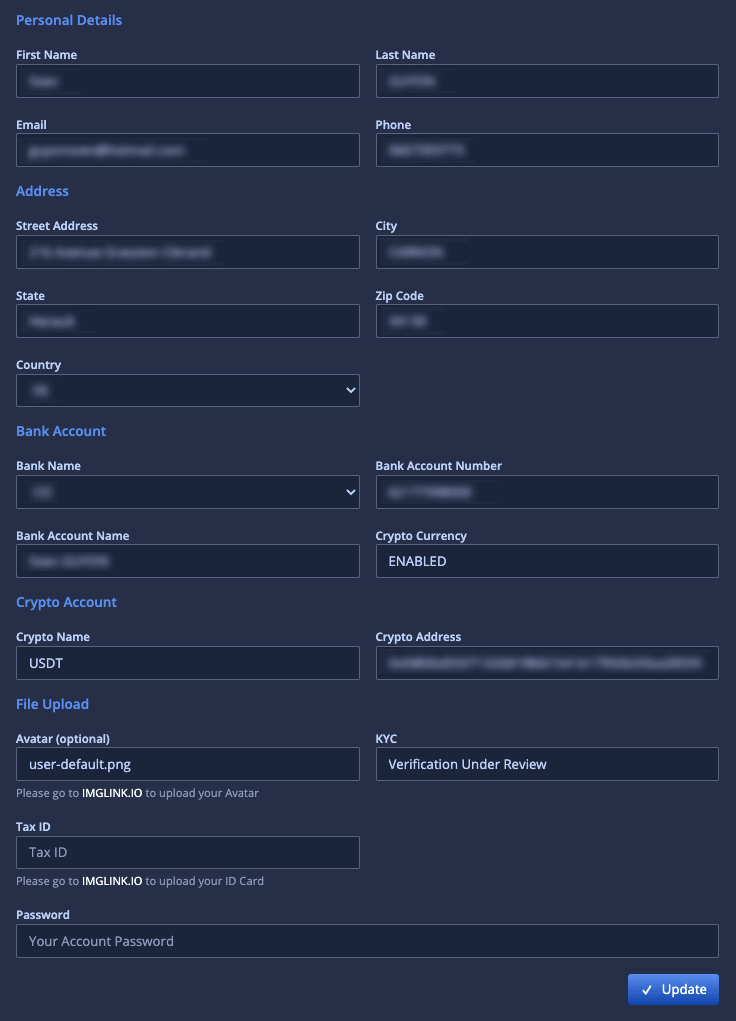Open the Bank Name dropdown
This screenshot has height=1021, width=736.
[187, 492]
